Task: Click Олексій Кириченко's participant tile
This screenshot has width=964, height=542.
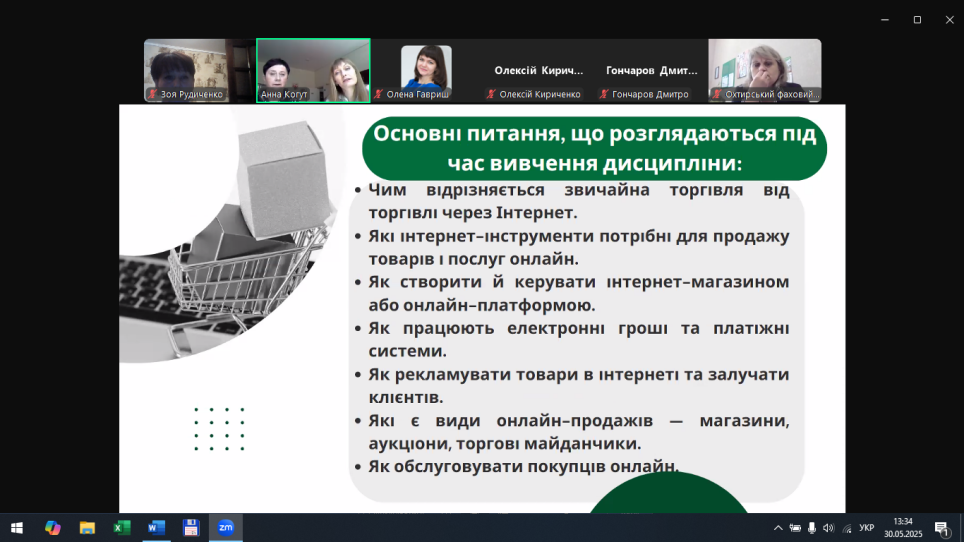Action: coord(539,71)
